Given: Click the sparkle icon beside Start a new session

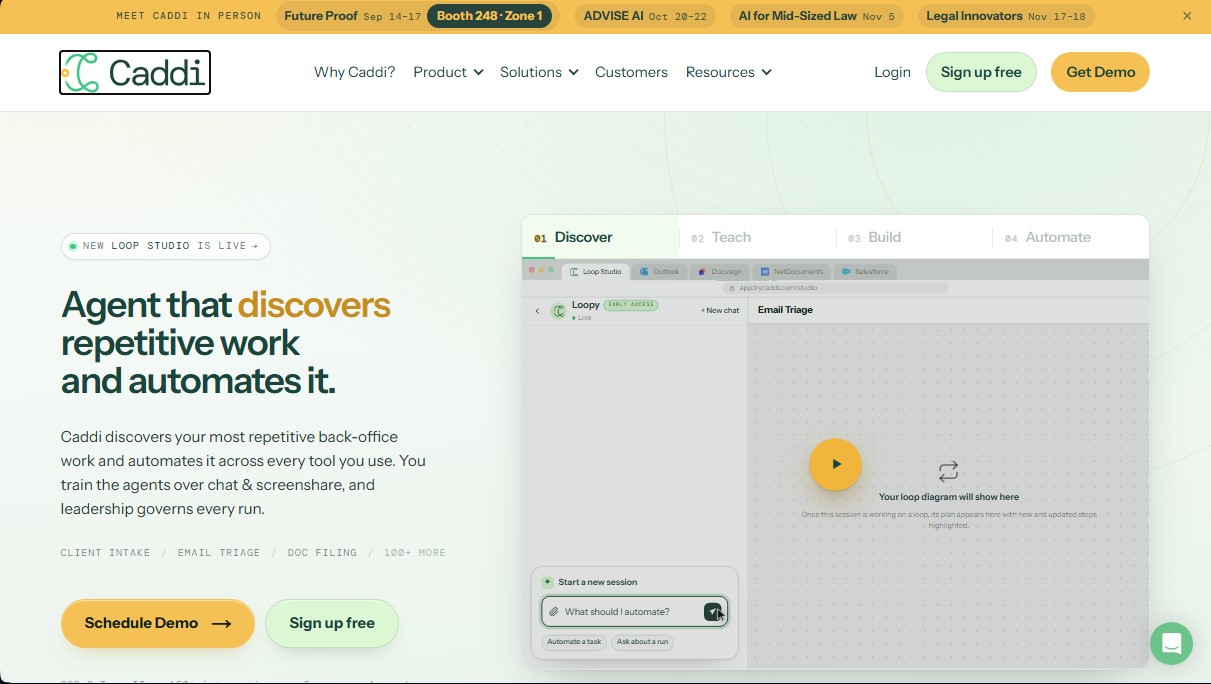Looking at the screenshot, I should pos(547,582).
